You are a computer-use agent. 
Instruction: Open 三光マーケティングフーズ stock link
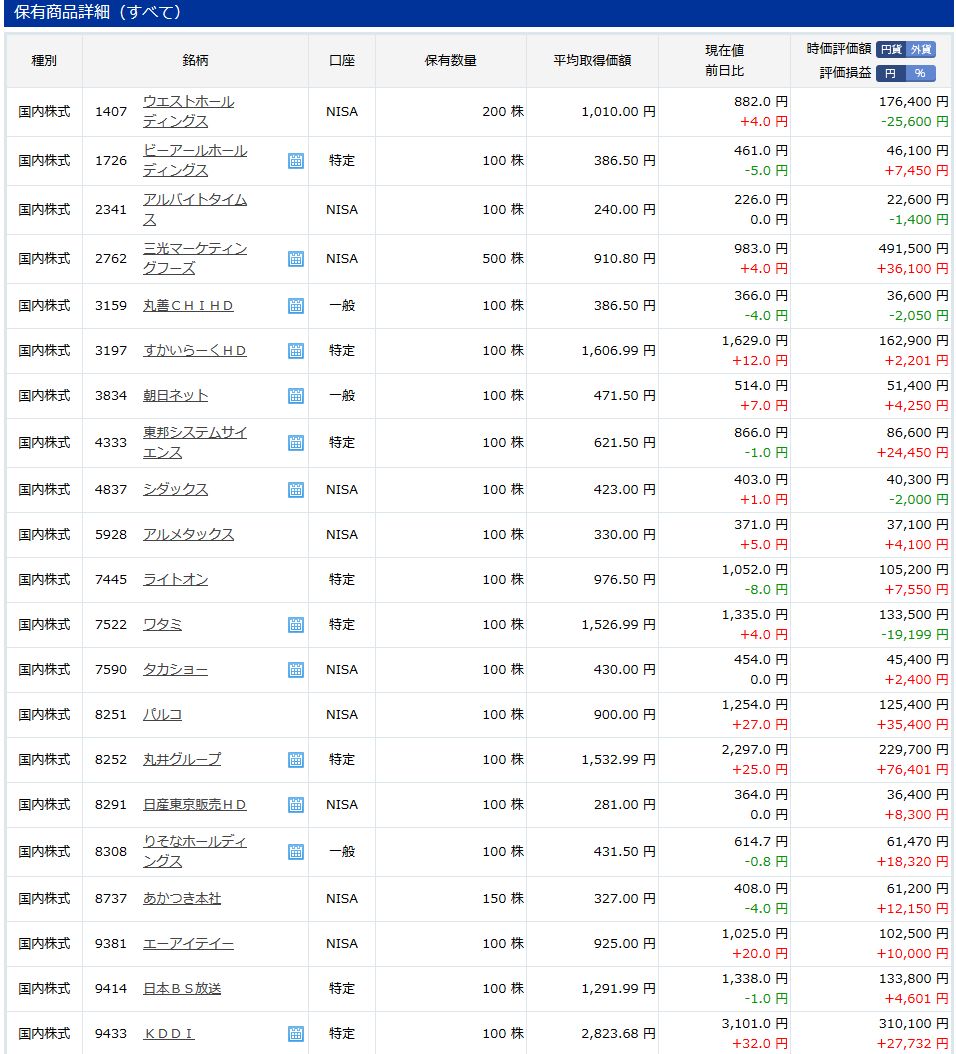(x=195, y=259)
